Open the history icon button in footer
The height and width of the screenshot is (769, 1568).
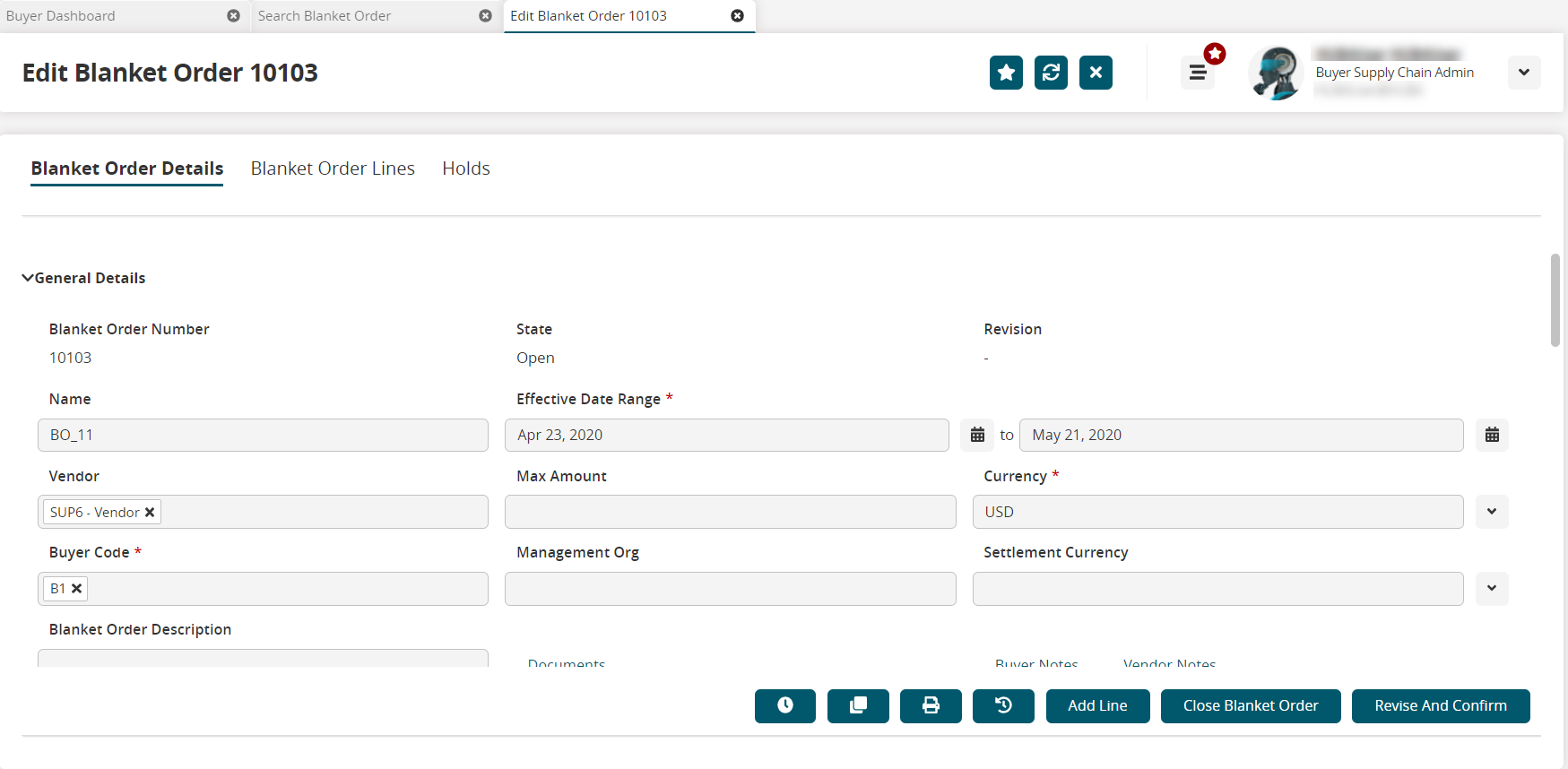point(1003,705)
